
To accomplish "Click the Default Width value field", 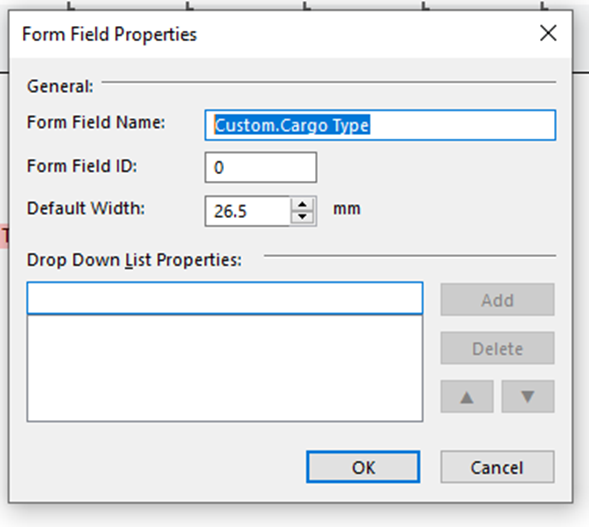I will point(248,211).
